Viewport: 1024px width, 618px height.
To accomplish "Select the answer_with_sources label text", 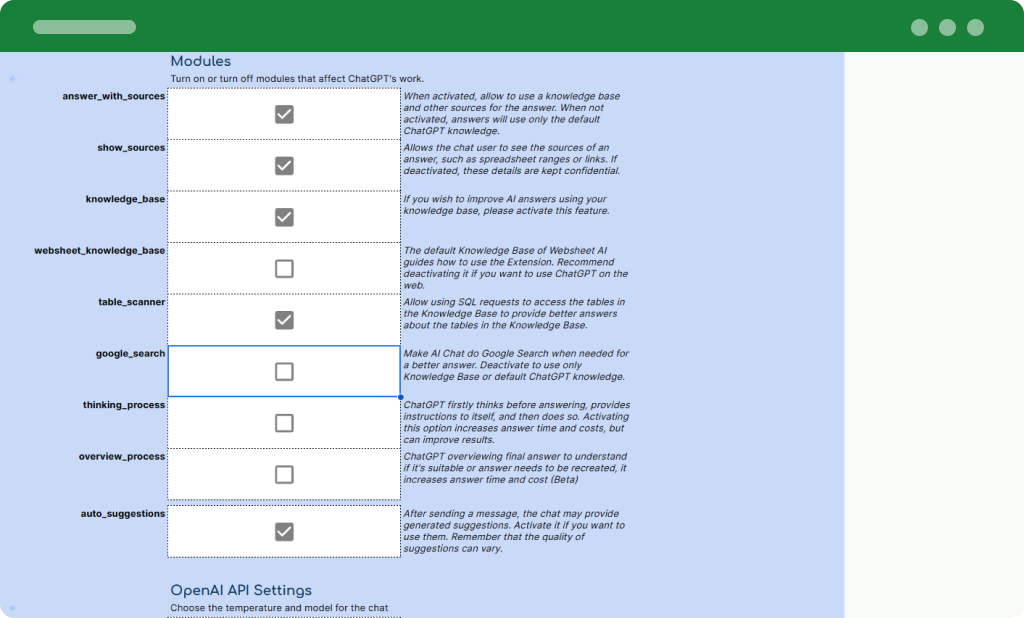I will [113, 96].
